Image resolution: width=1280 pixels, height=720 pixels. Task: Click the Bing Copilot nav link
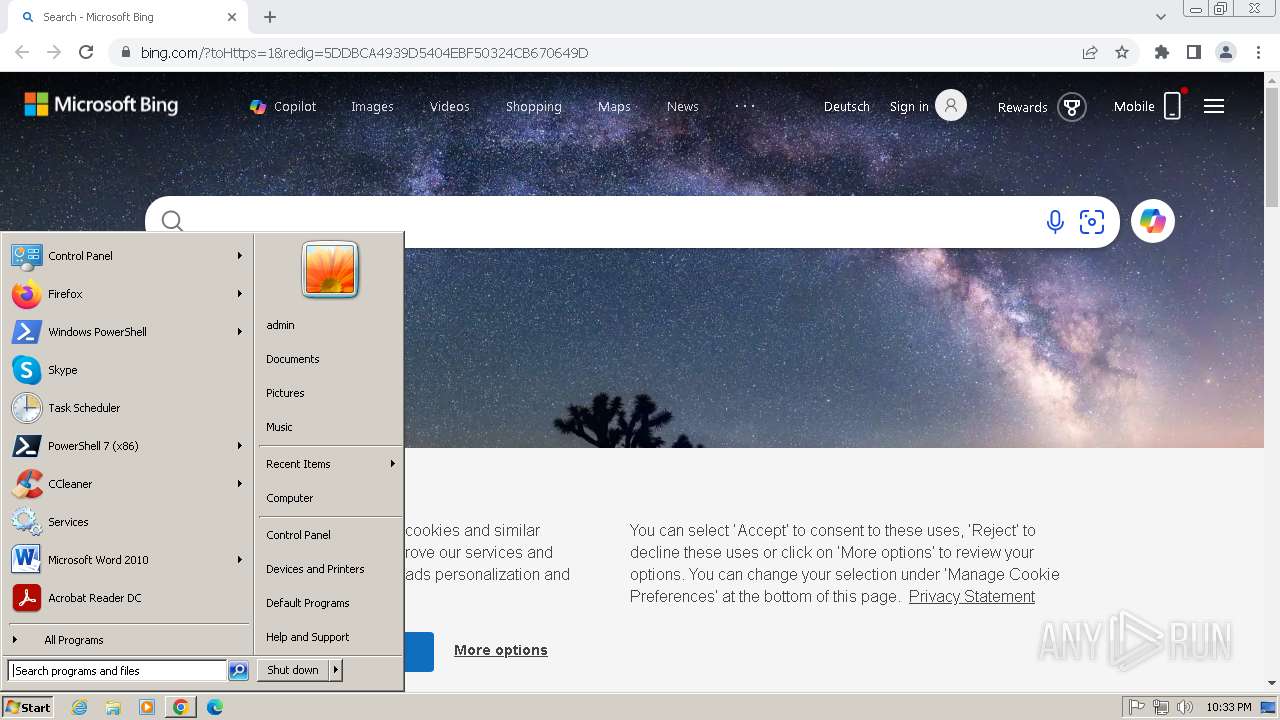point(283,106)
